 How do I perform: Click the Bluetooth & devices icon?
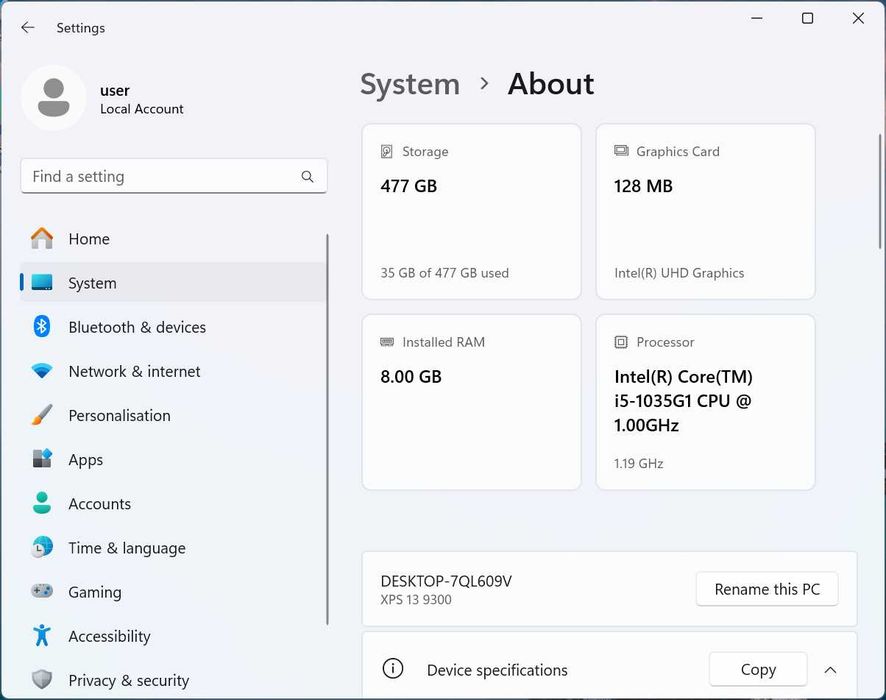coord(42,327)
